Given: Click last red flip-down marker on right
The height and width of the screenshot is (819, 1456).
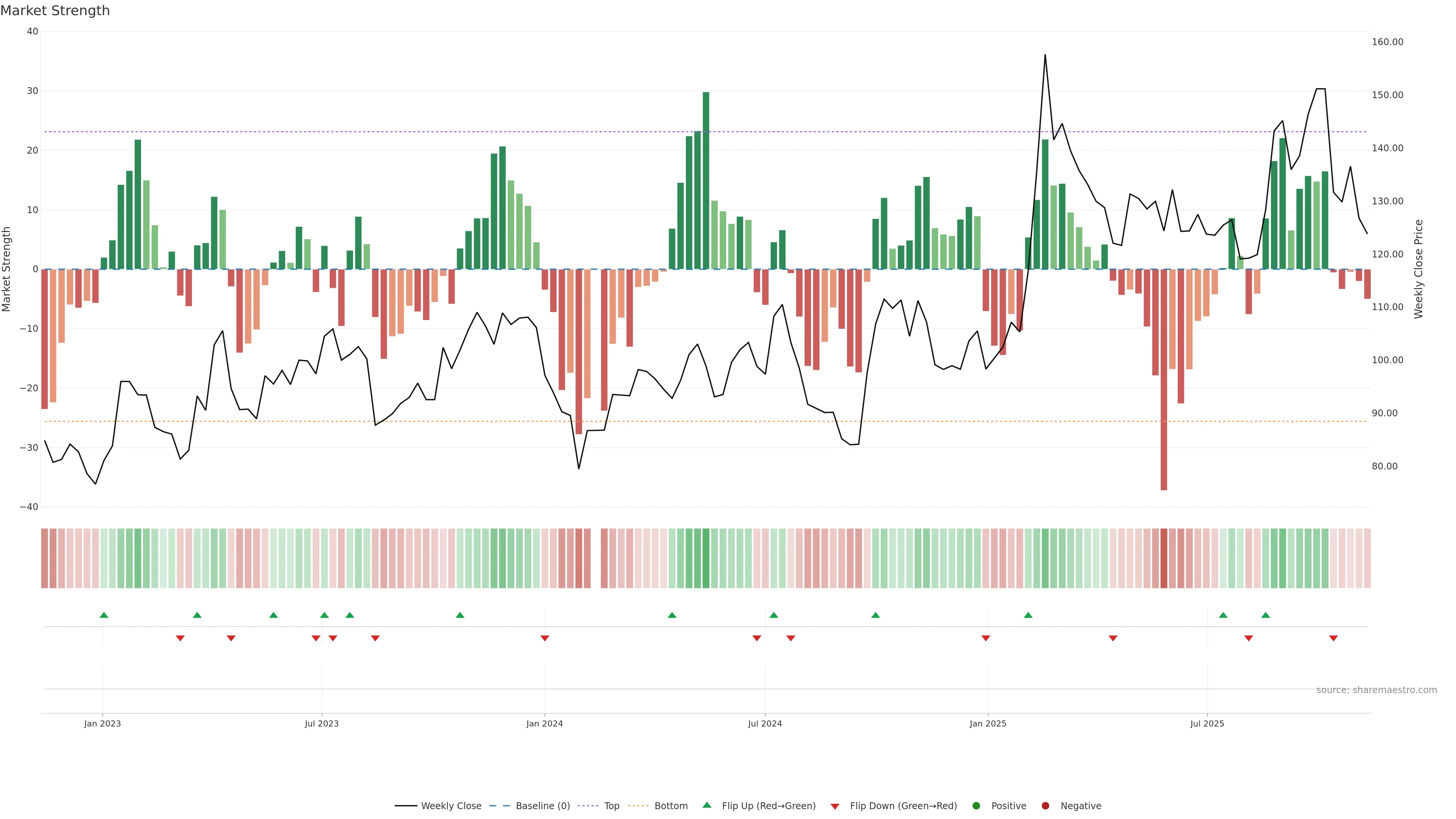Looking at the screenshot, I should click(1334, 638).
